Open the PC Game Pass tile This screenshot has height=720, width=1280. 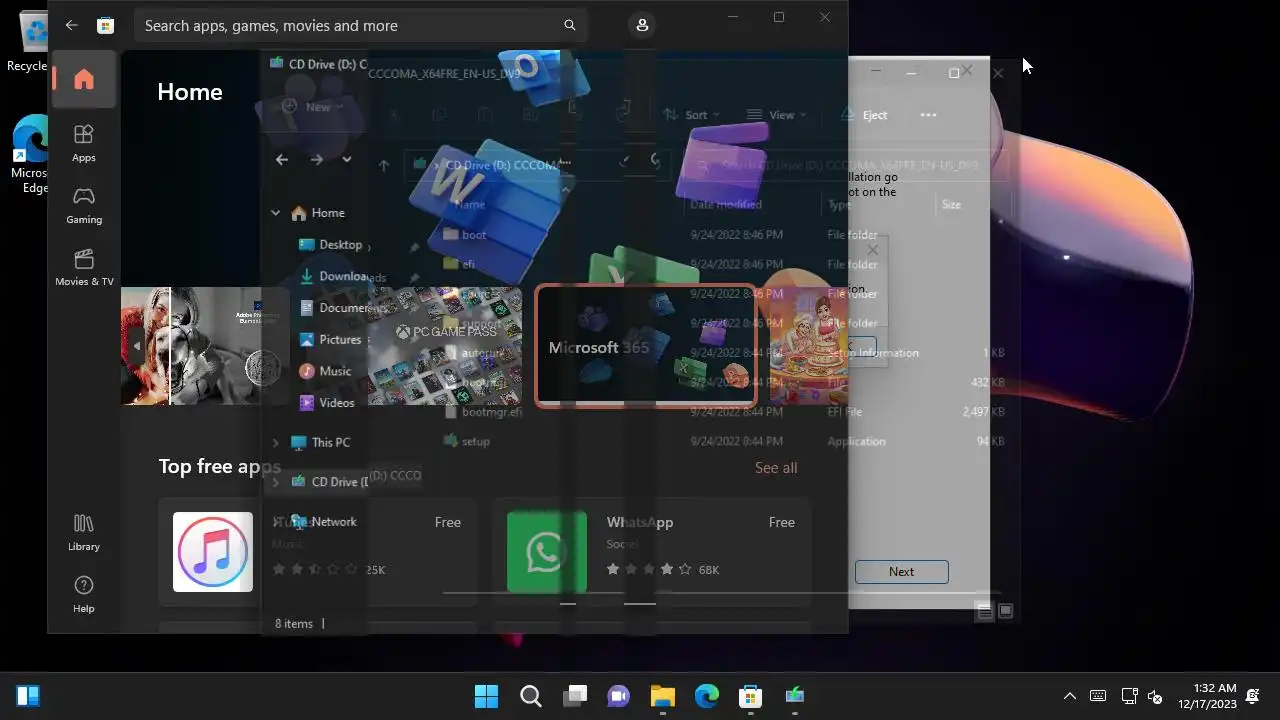click(445, 346)
